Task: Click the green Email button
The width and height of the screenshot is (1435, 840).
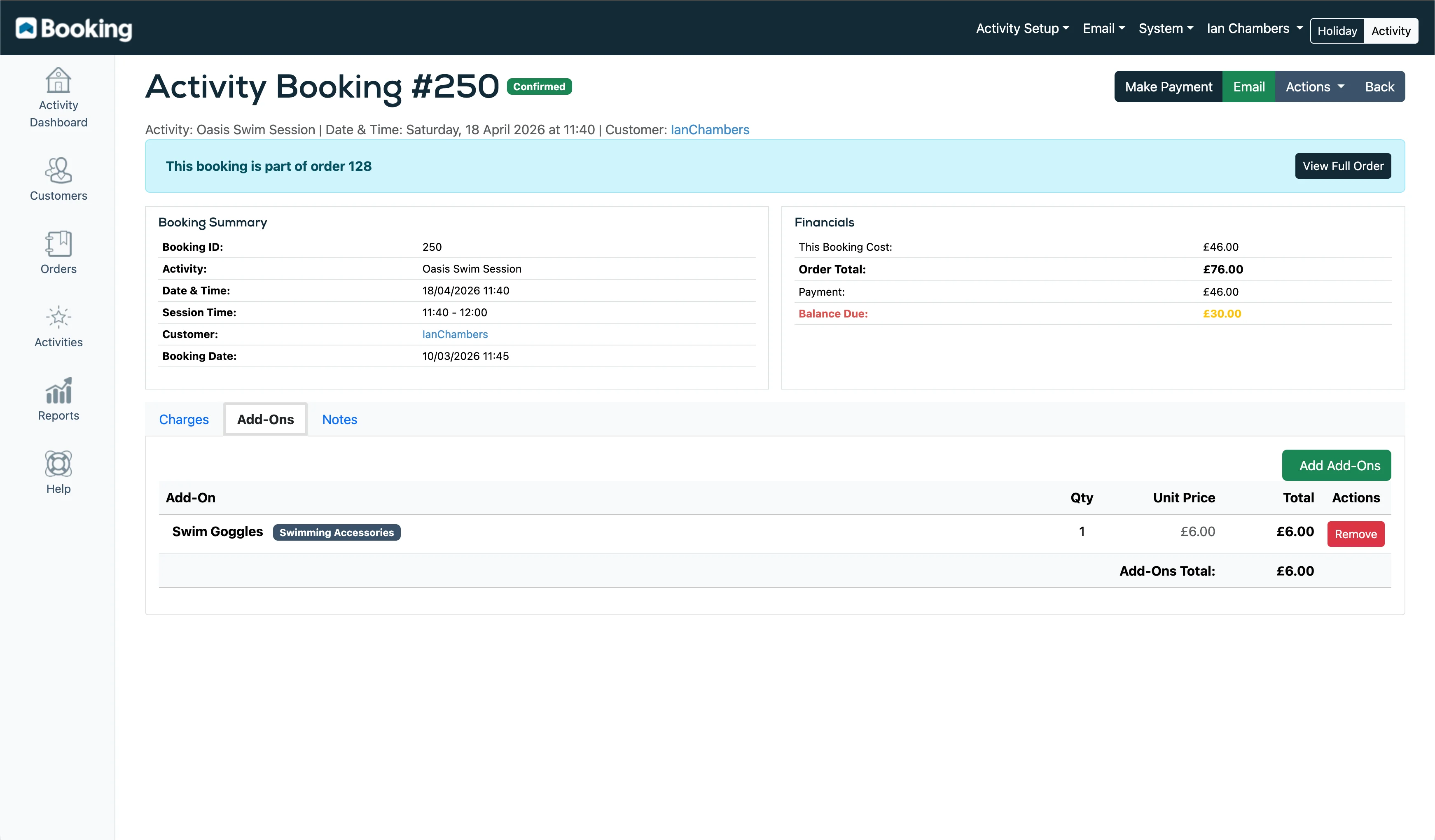Action: (x=1248, y=86)
